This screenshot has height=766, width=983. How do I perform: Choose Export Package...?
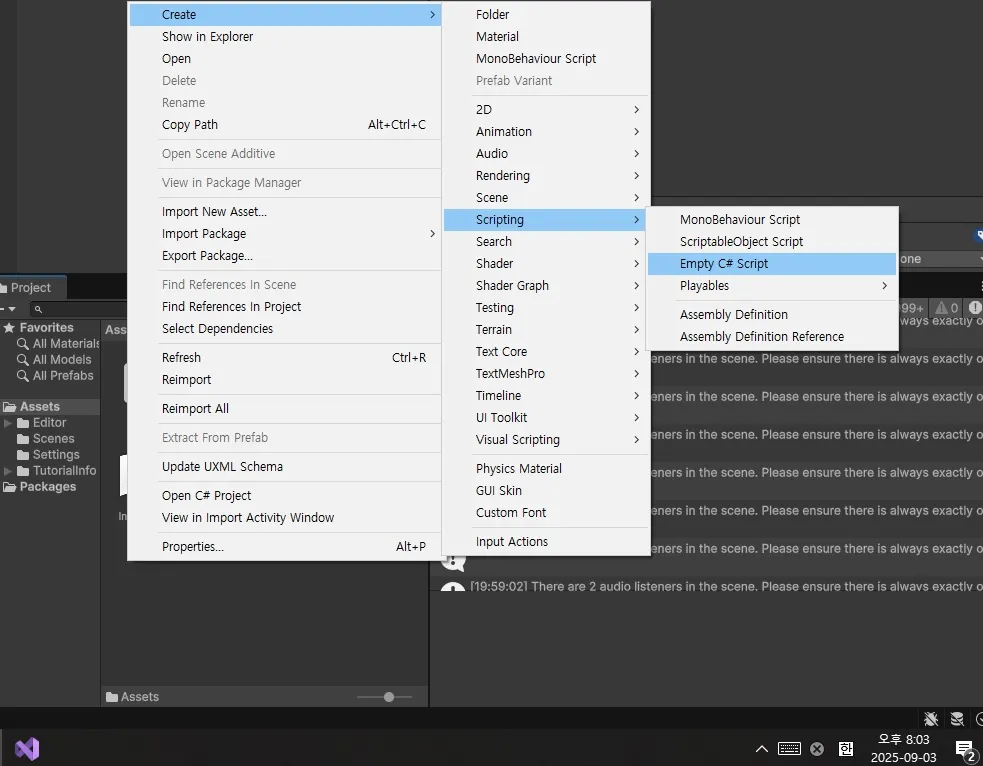click(x=285, y=256)
